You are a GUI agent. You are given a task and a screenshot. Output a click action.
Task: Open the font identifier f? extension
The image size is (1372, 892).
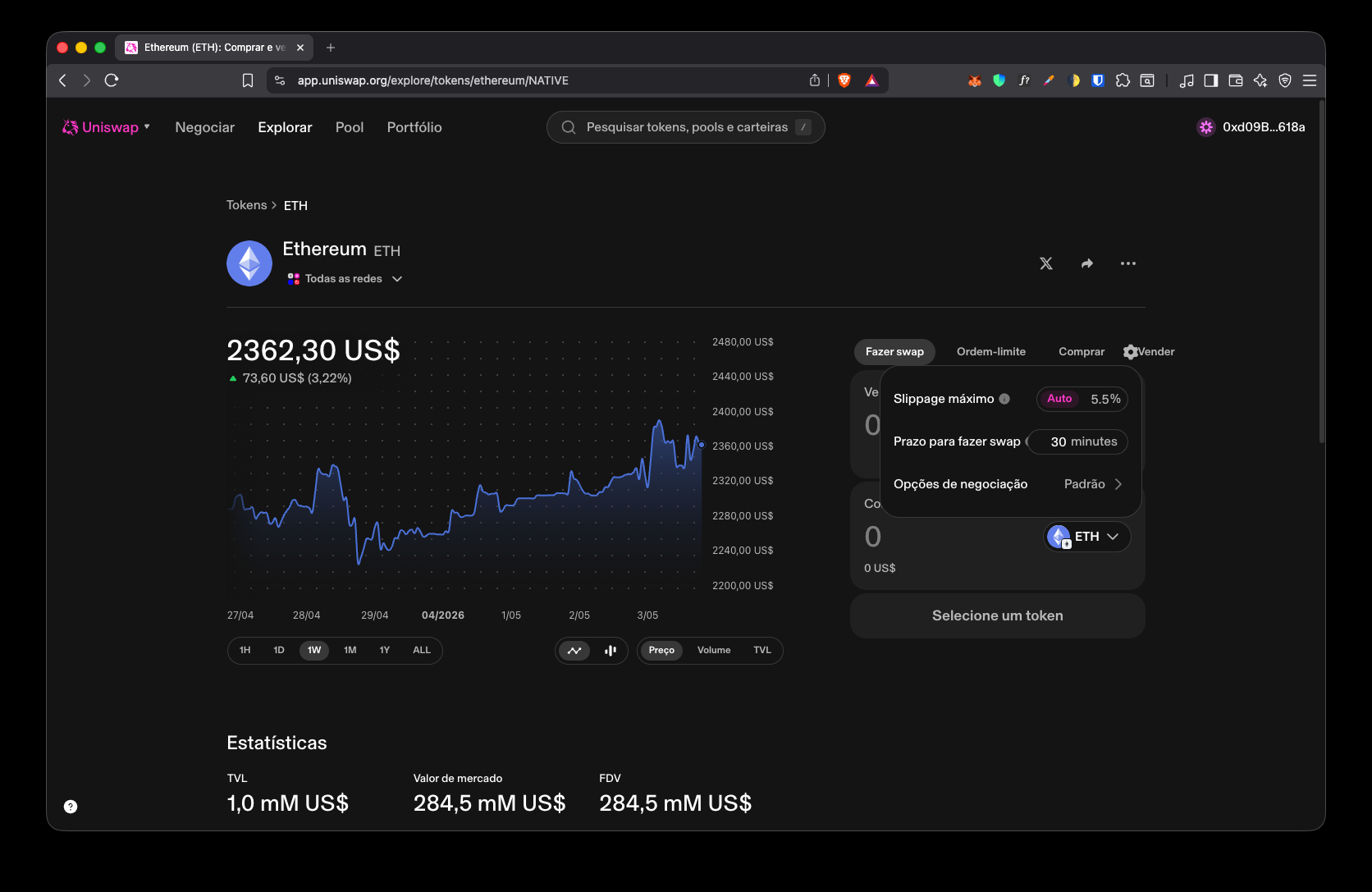(1024, 80)
